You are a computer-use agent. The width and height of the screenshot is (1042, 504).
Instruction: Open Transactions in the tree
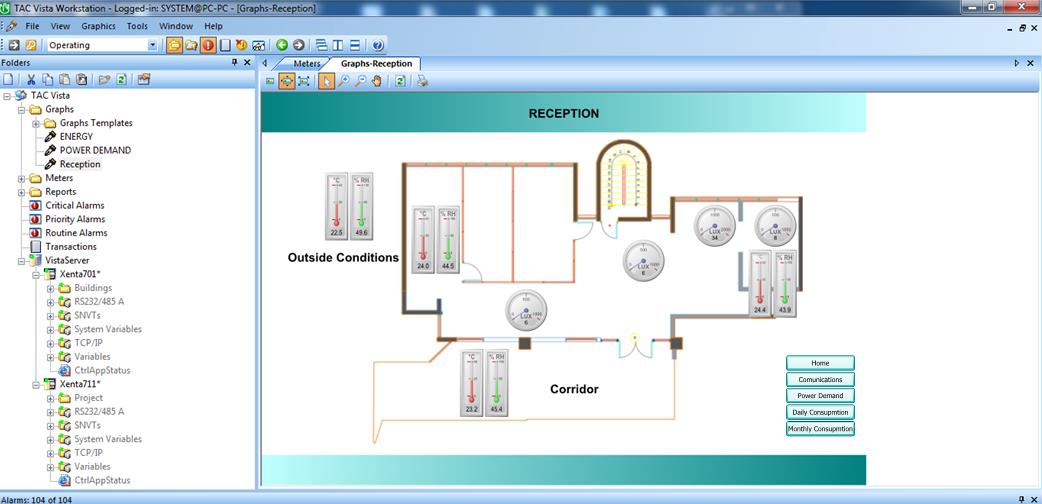(x=70, y=247)
